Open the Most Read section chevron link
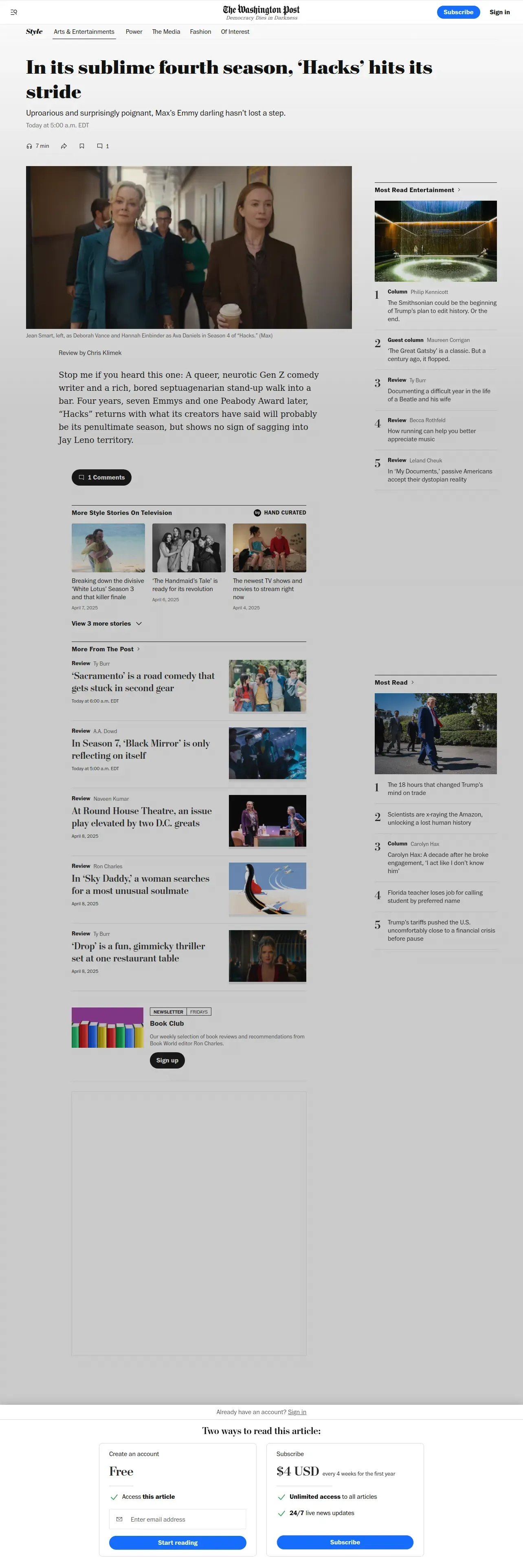523x1568 pixels. (412, 682)
